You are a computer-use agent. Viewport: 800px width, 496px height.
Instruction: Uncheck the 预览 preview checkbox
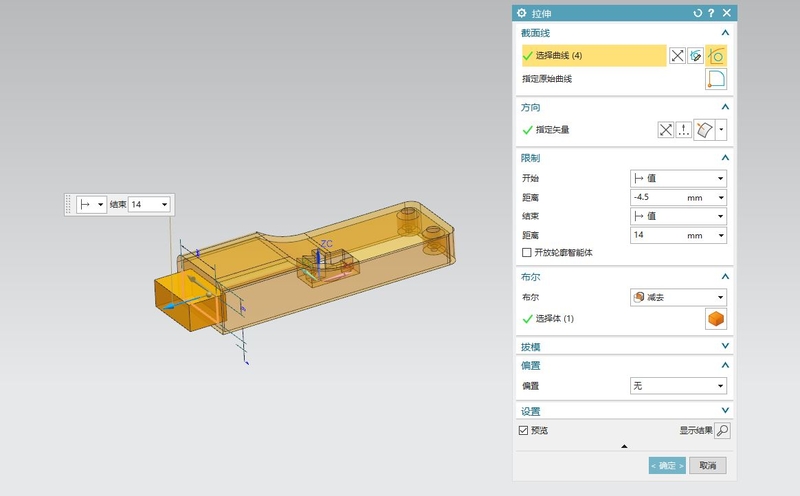coord(524,431)
